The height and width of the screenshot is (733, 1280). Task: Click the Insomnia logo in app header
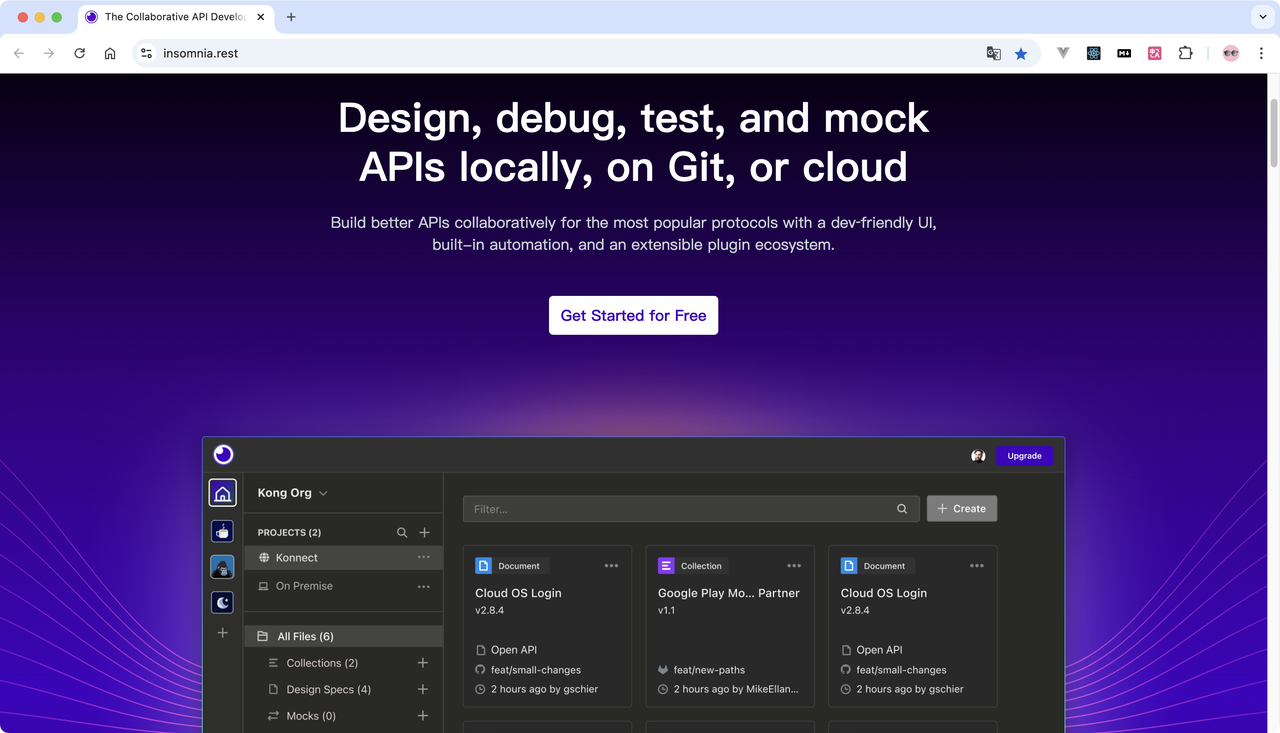pyautogui.click(x=223, y=455)
